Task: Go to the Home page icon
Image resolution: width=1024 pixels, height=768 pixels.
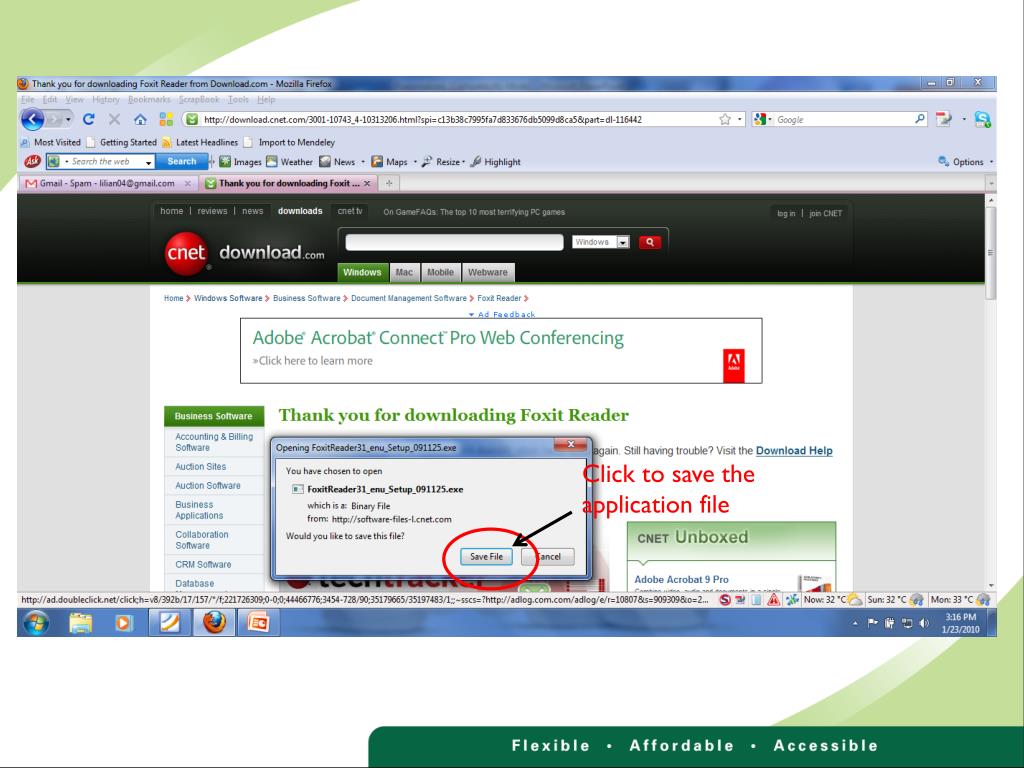Action: pos(140,120)
